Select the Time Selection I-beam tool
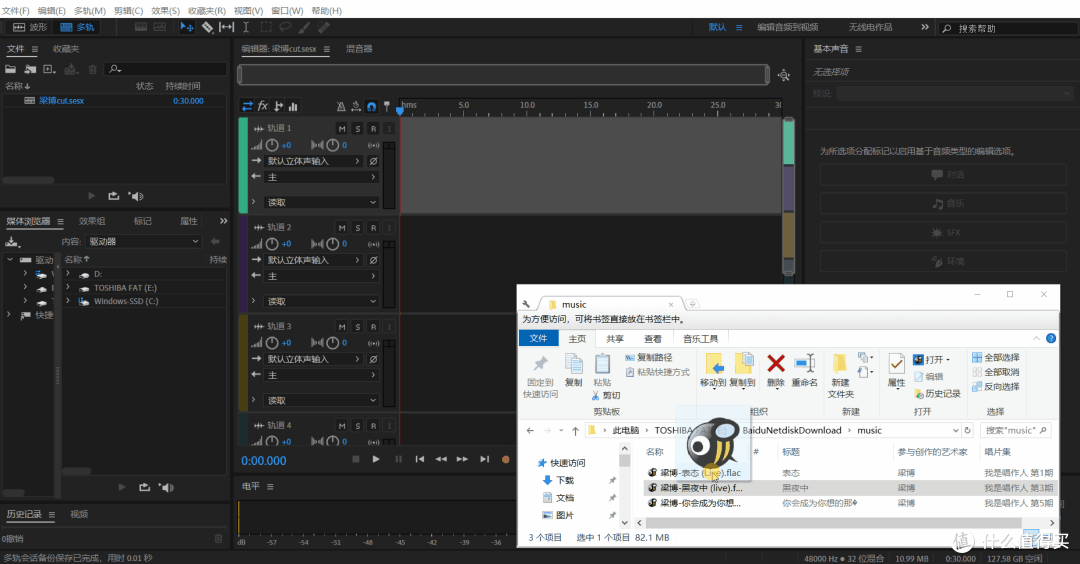1080x564 pixels. 246,27
